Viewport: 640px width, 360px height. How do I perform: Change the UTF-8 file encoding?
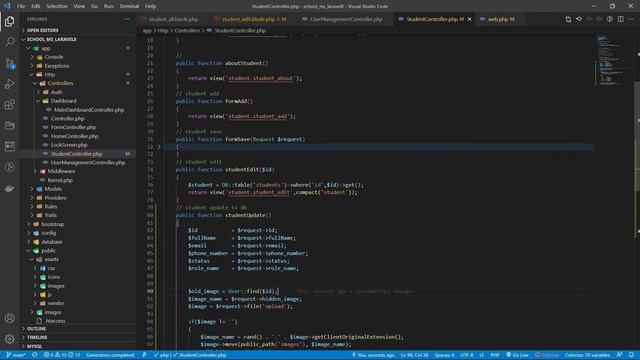click(467, 355)
